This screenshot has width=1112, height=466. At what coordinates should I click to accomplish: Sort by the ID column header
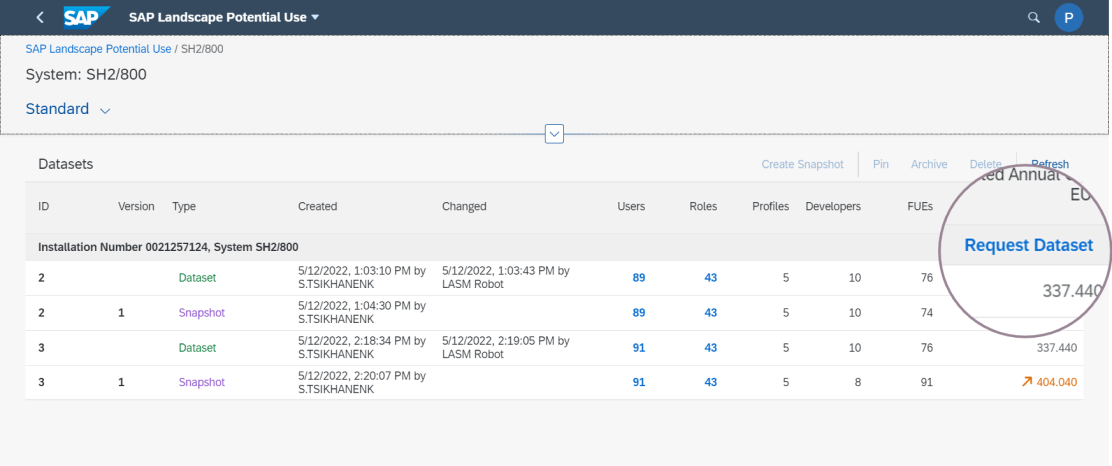(43, 206)
